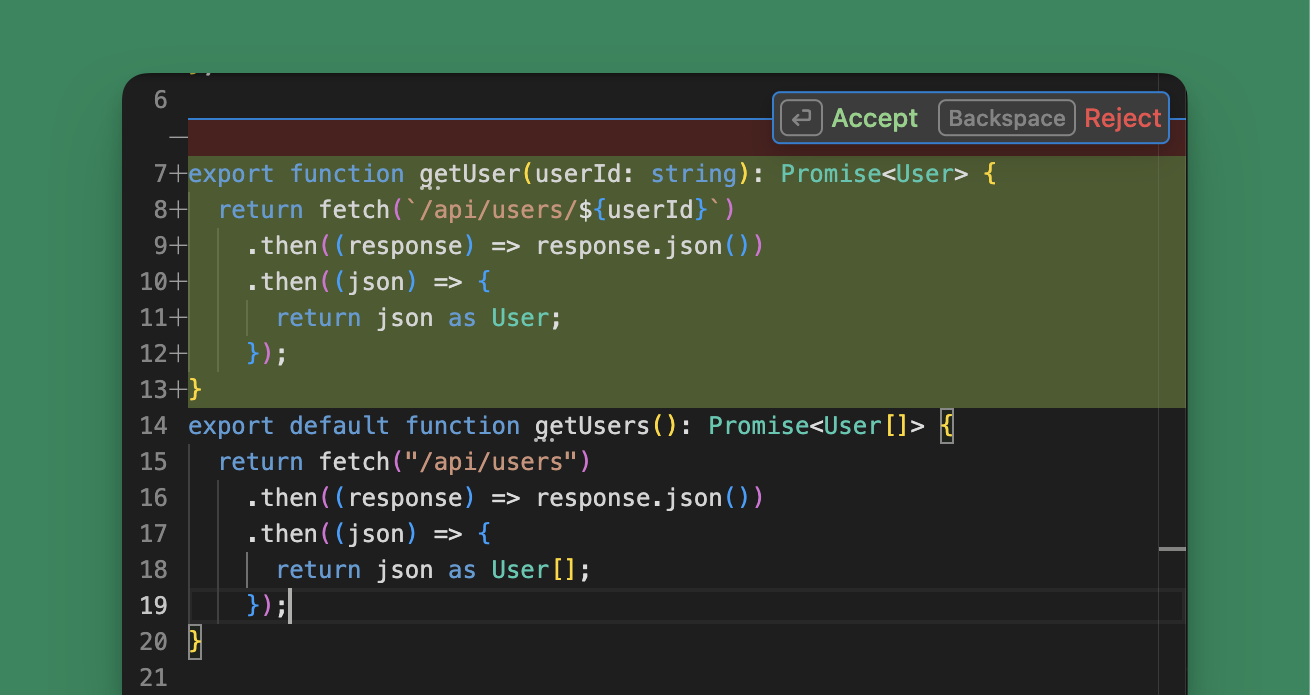Click the getUsers function name
This screenshot has width=1310, height=695.
(x=593, y=427)
